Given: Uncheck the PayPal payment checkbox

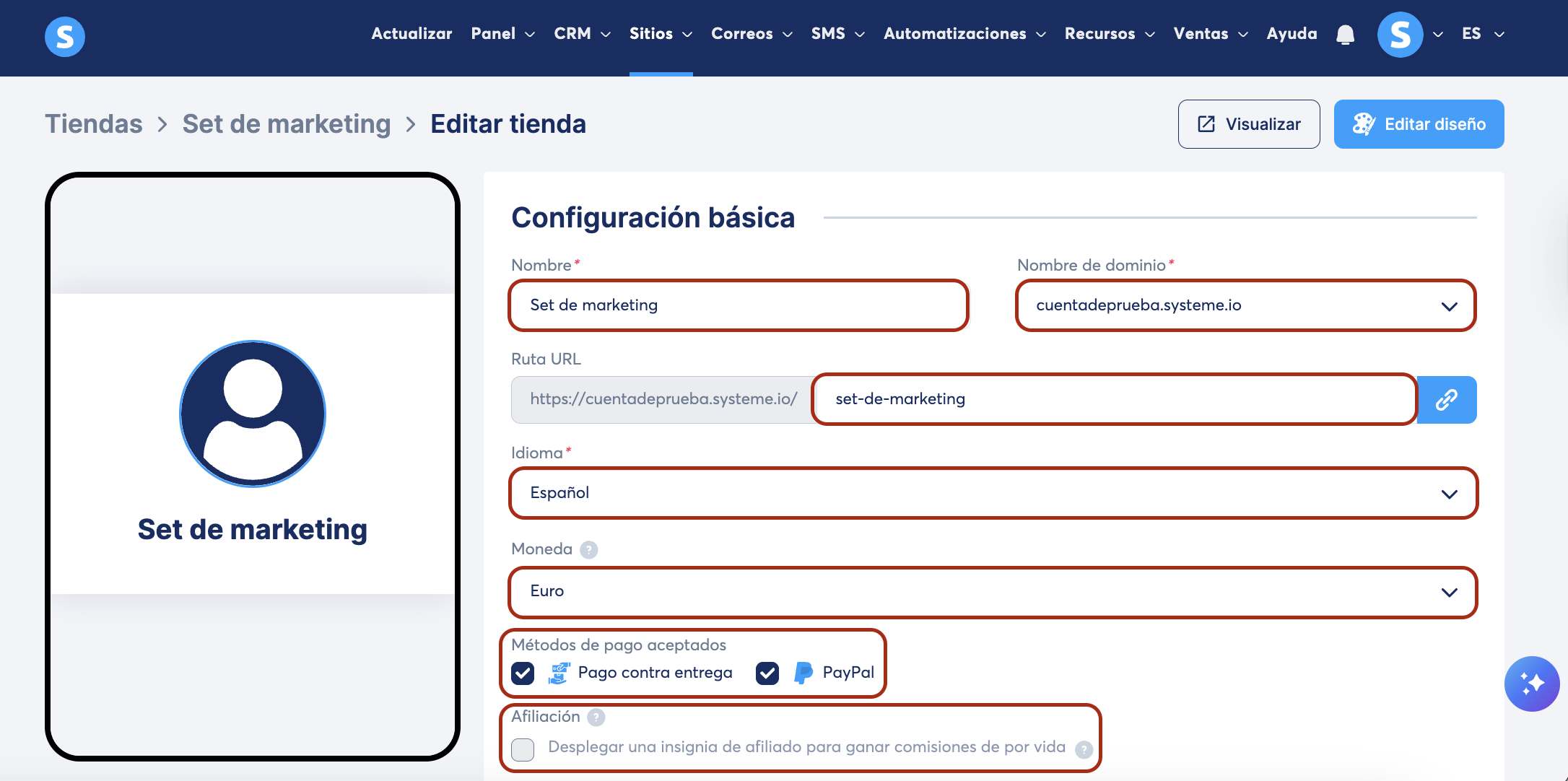Looking at the screenshot, I should (x=767, y=673).
